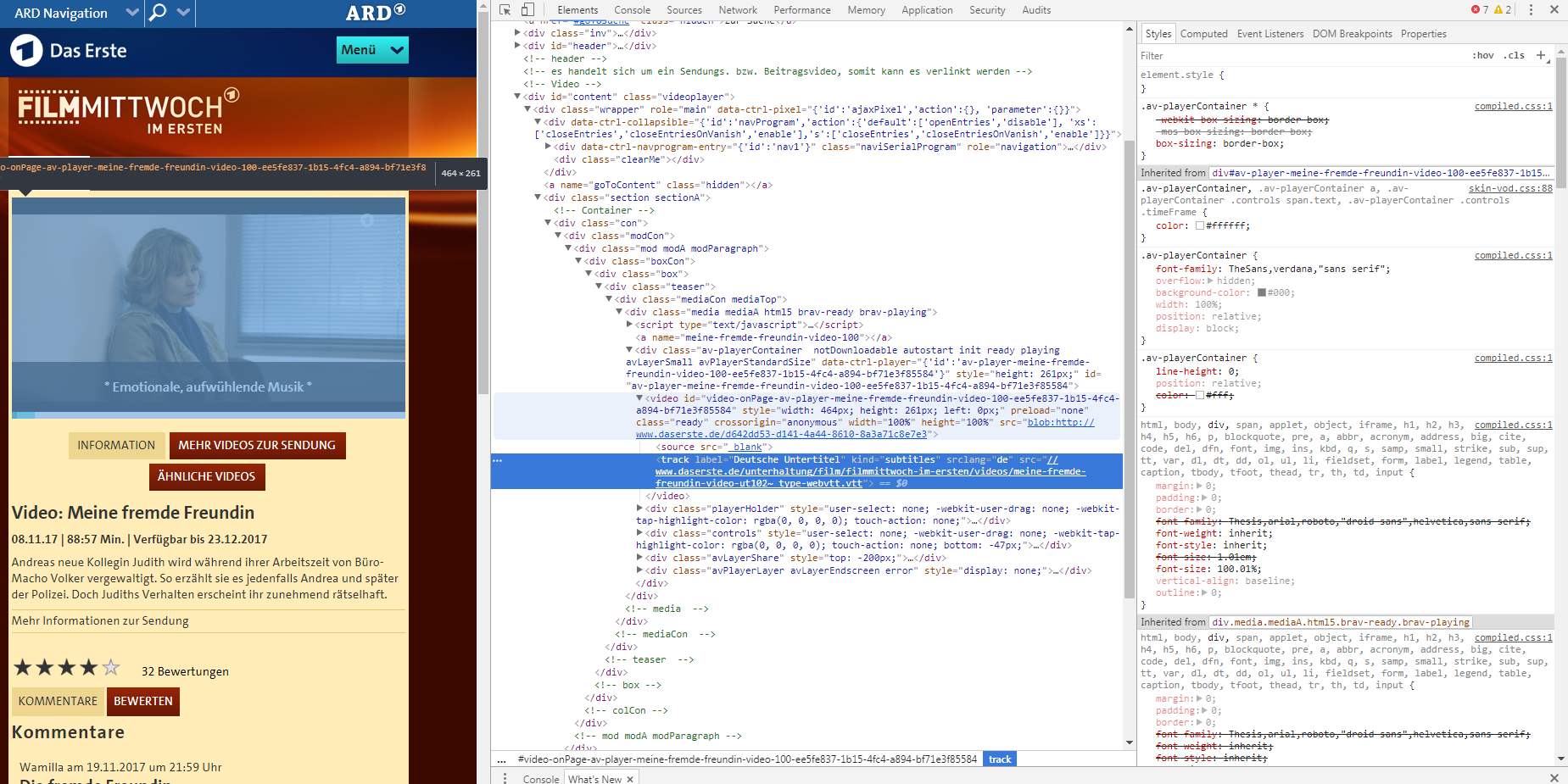Toggle the .cls element classes pane
The width and height of the screenshot is (1568, 784).
coord(1514,55)
